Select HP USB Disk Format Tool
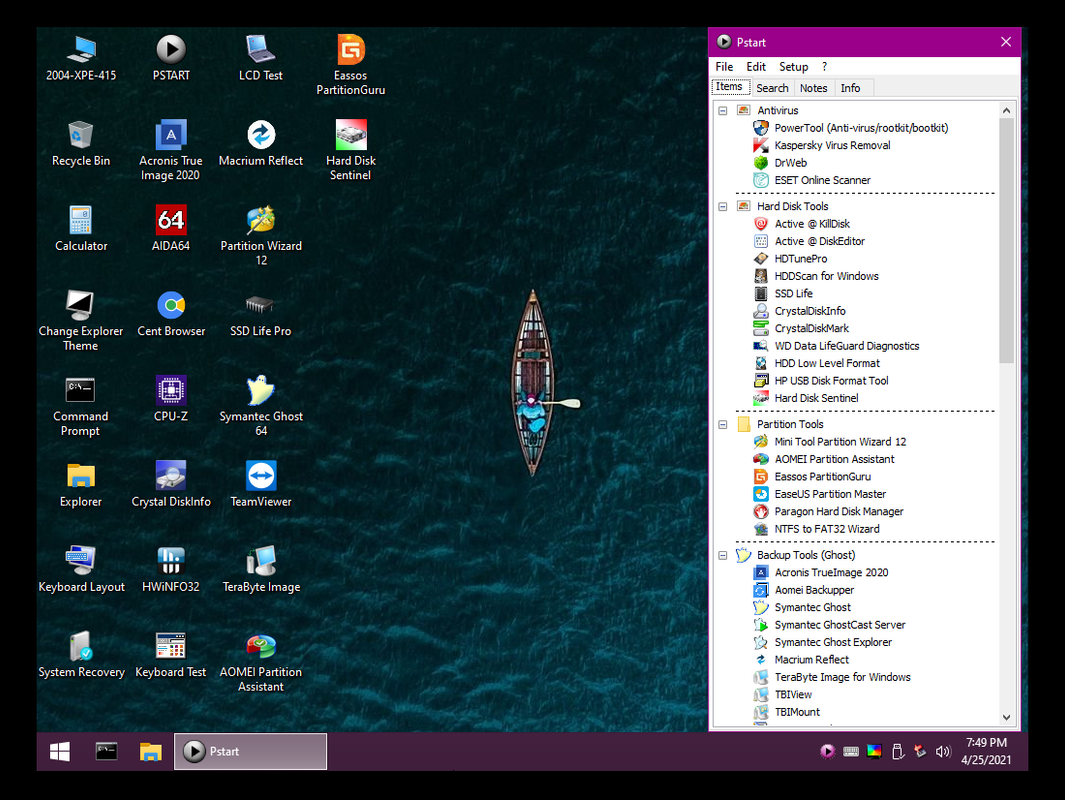This screenshot has height=800, width=1065. click(831, 381)
